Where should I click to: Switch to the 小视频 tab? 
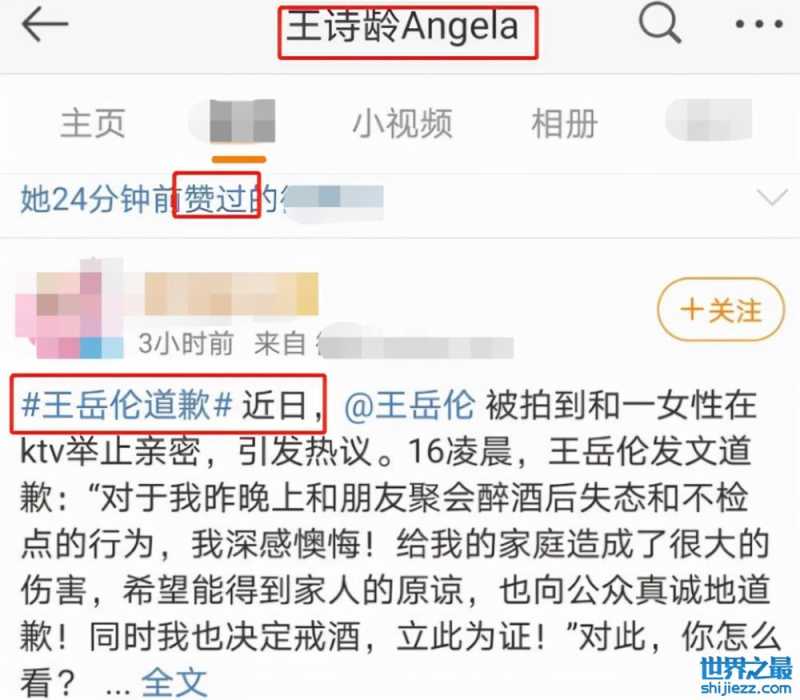click(403, 123)
